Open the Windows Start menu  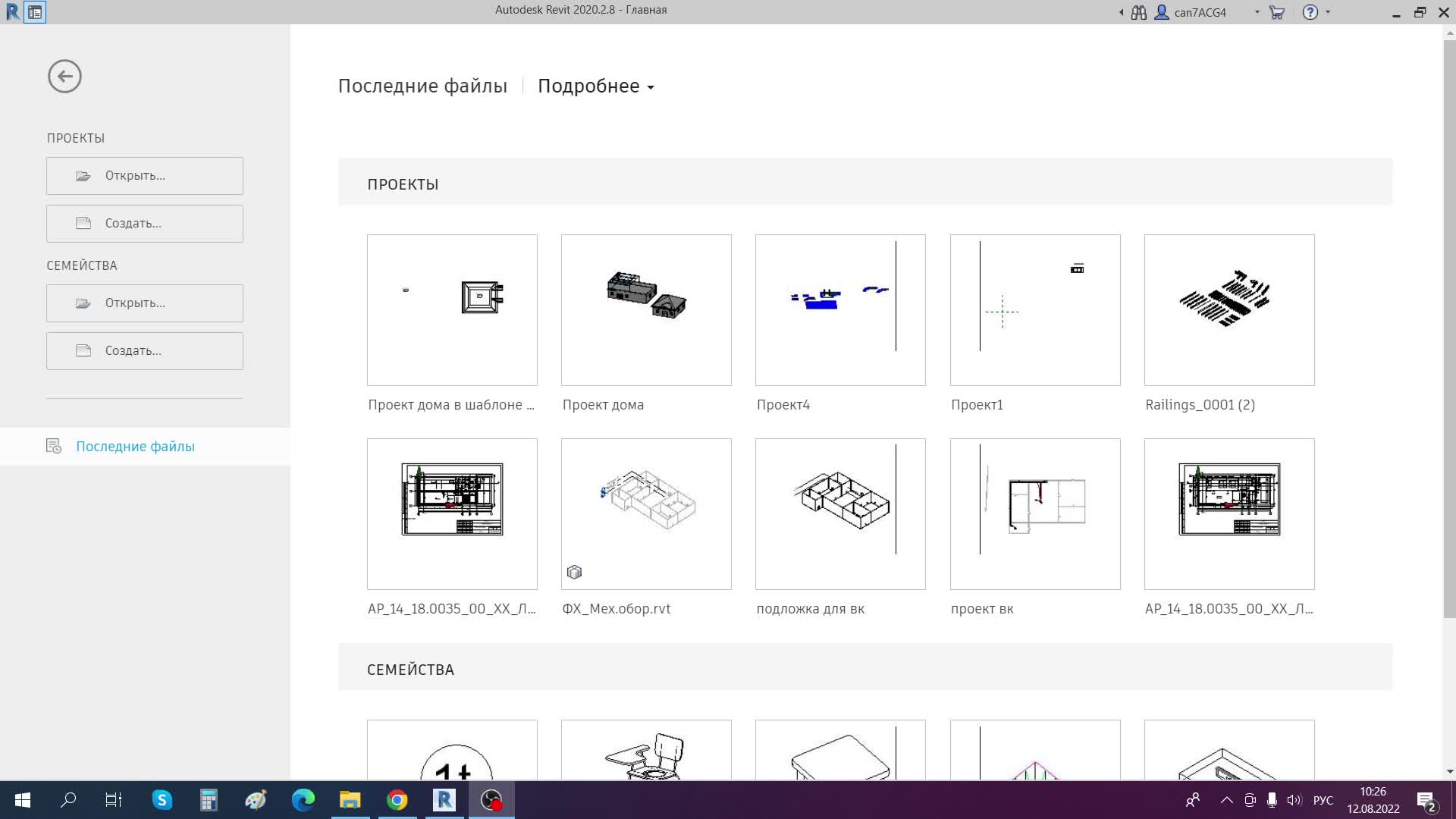pyautogui.click(x=23, y=800)
